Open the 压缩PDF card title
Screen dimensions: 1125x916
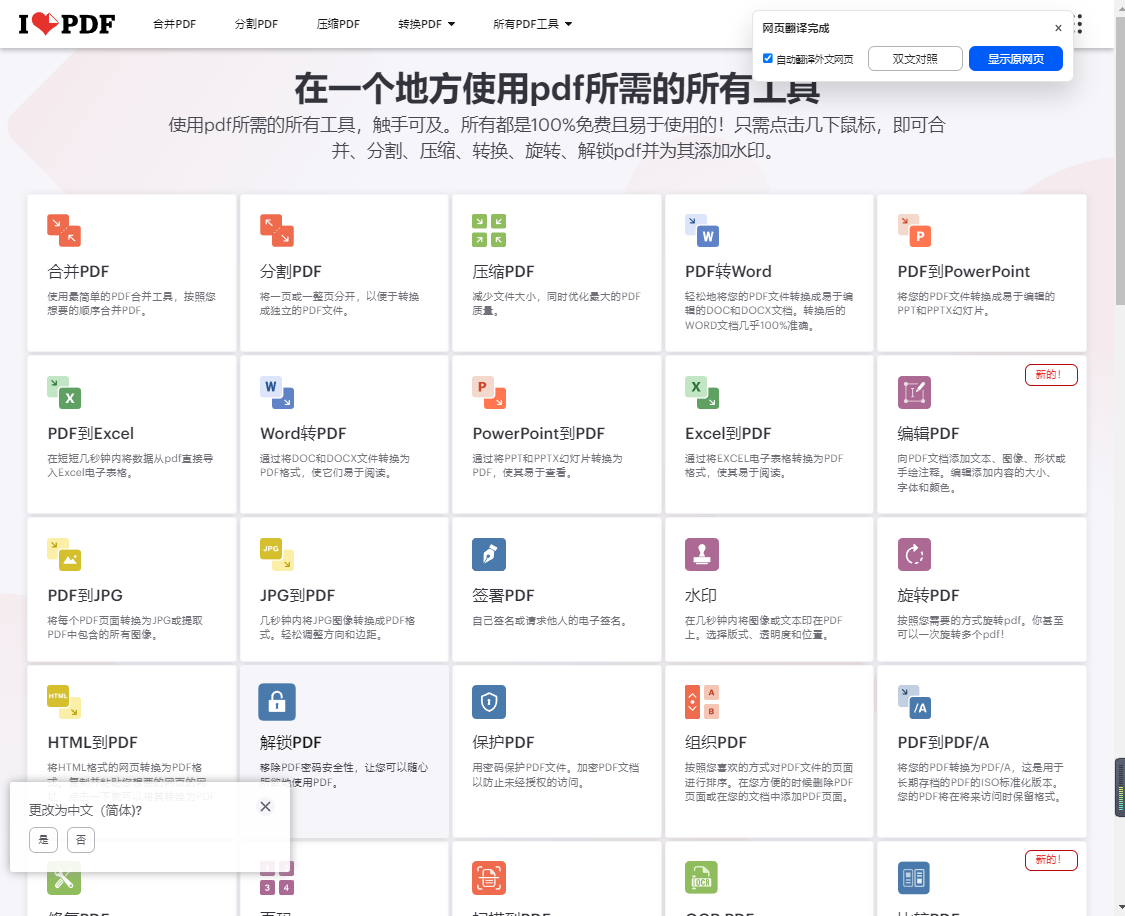[x=503, y=272]
